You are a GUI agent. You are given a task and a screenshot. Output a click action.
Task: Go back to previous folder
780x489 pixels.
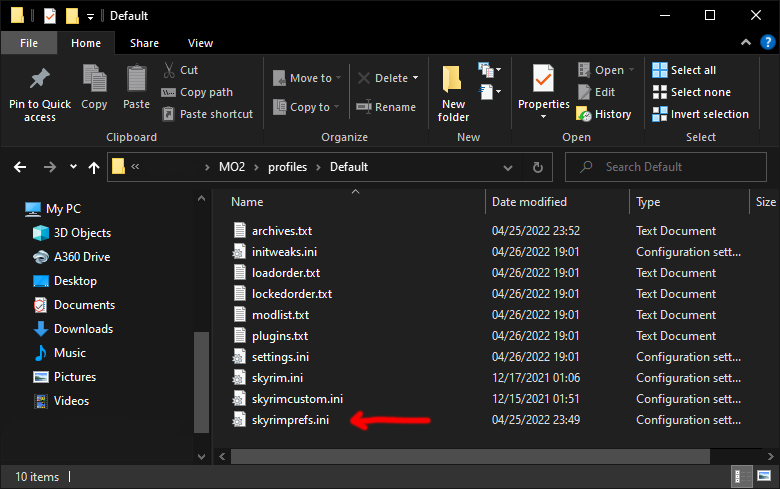(20, 167)
